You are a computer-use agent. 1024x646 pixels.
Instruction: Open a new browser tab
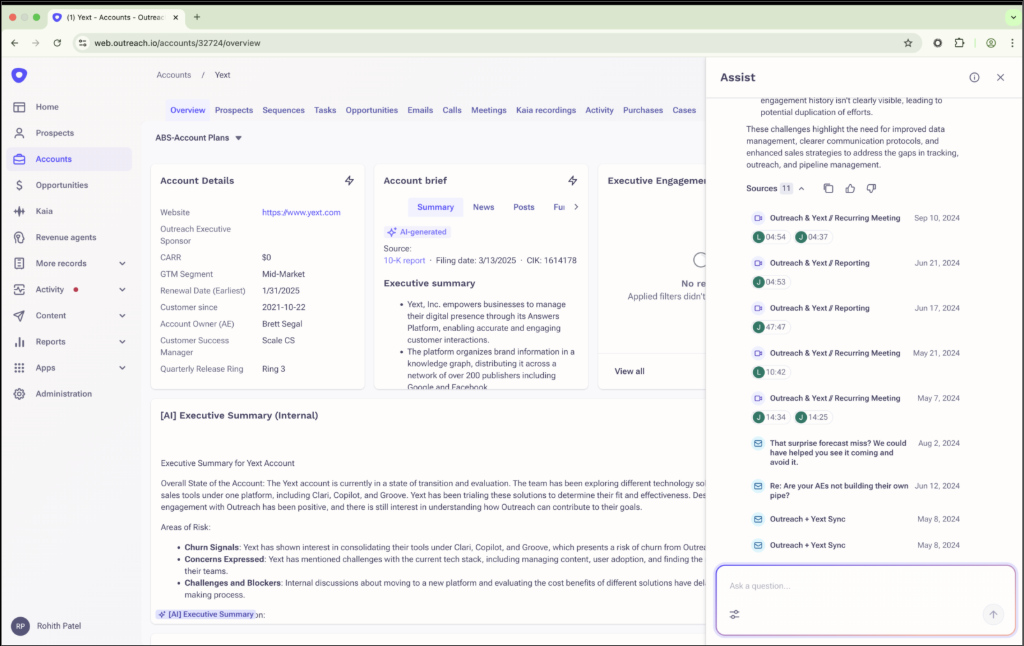click(197, 17)
